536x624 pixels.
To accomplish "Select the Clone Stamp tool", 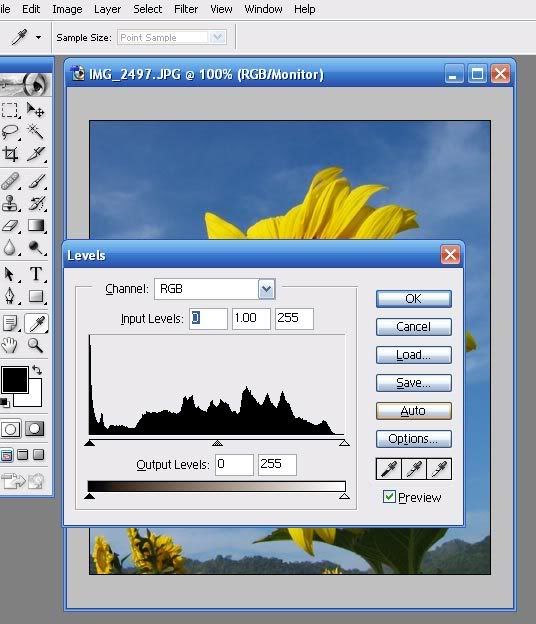I will point(10,203).
